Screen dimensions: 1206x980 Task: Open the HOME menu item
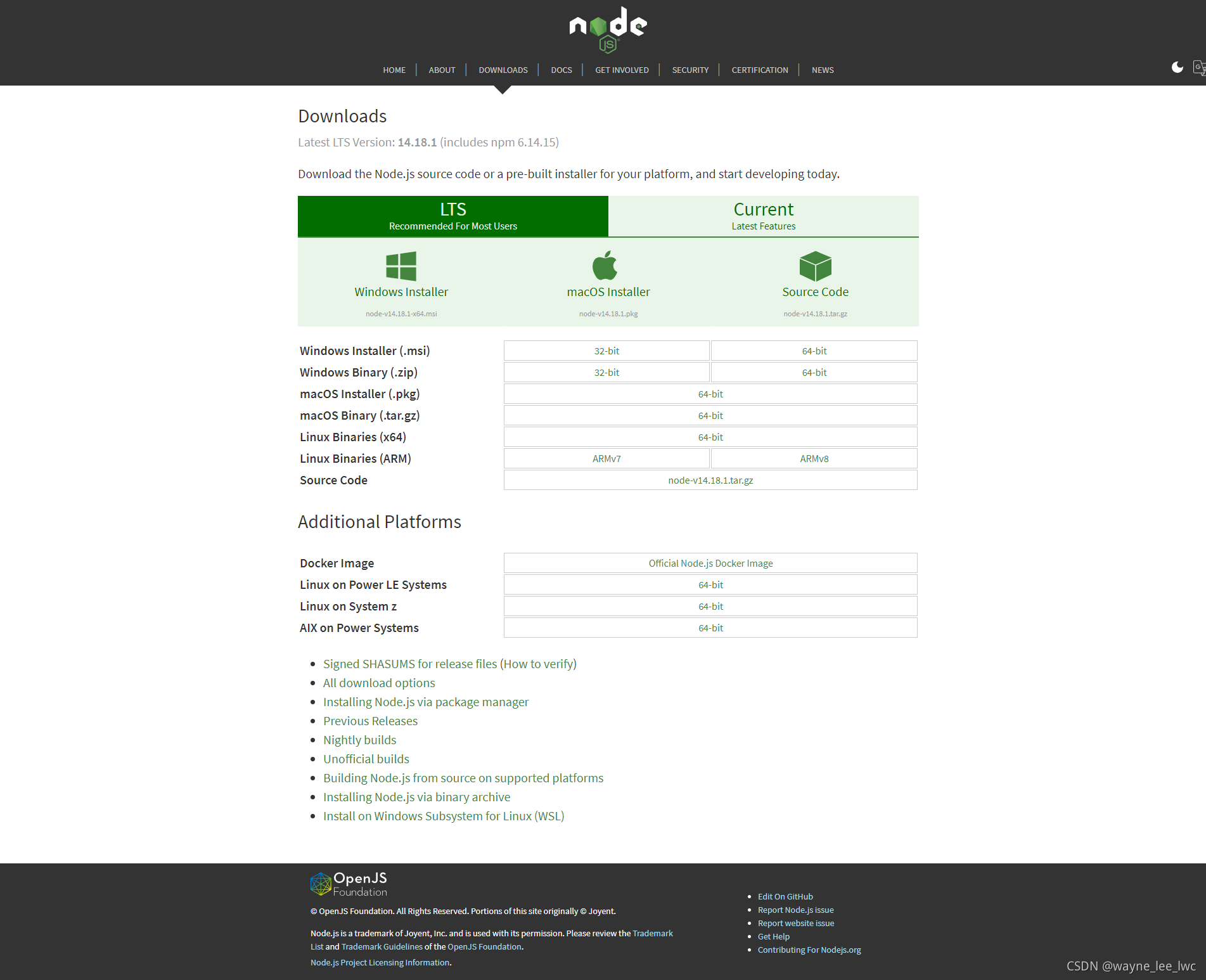coord(394,70)
